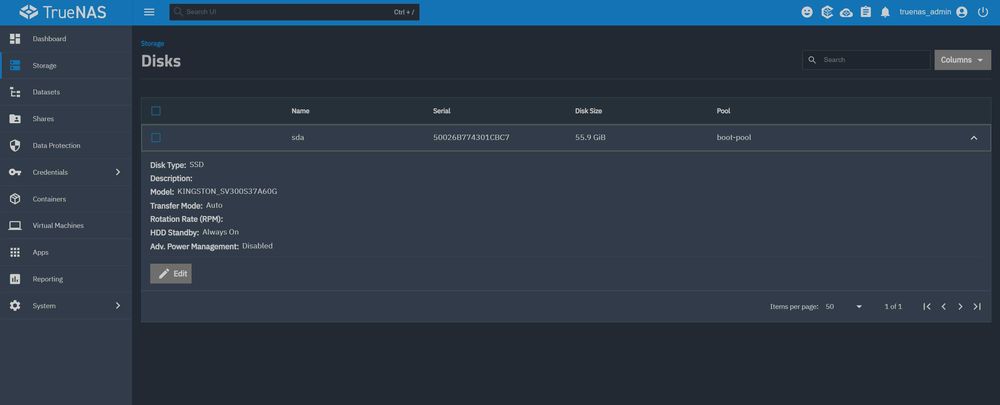Click the Edit disk button
Viewport: 1000px width, 405px height.
[x=171, y=274]
